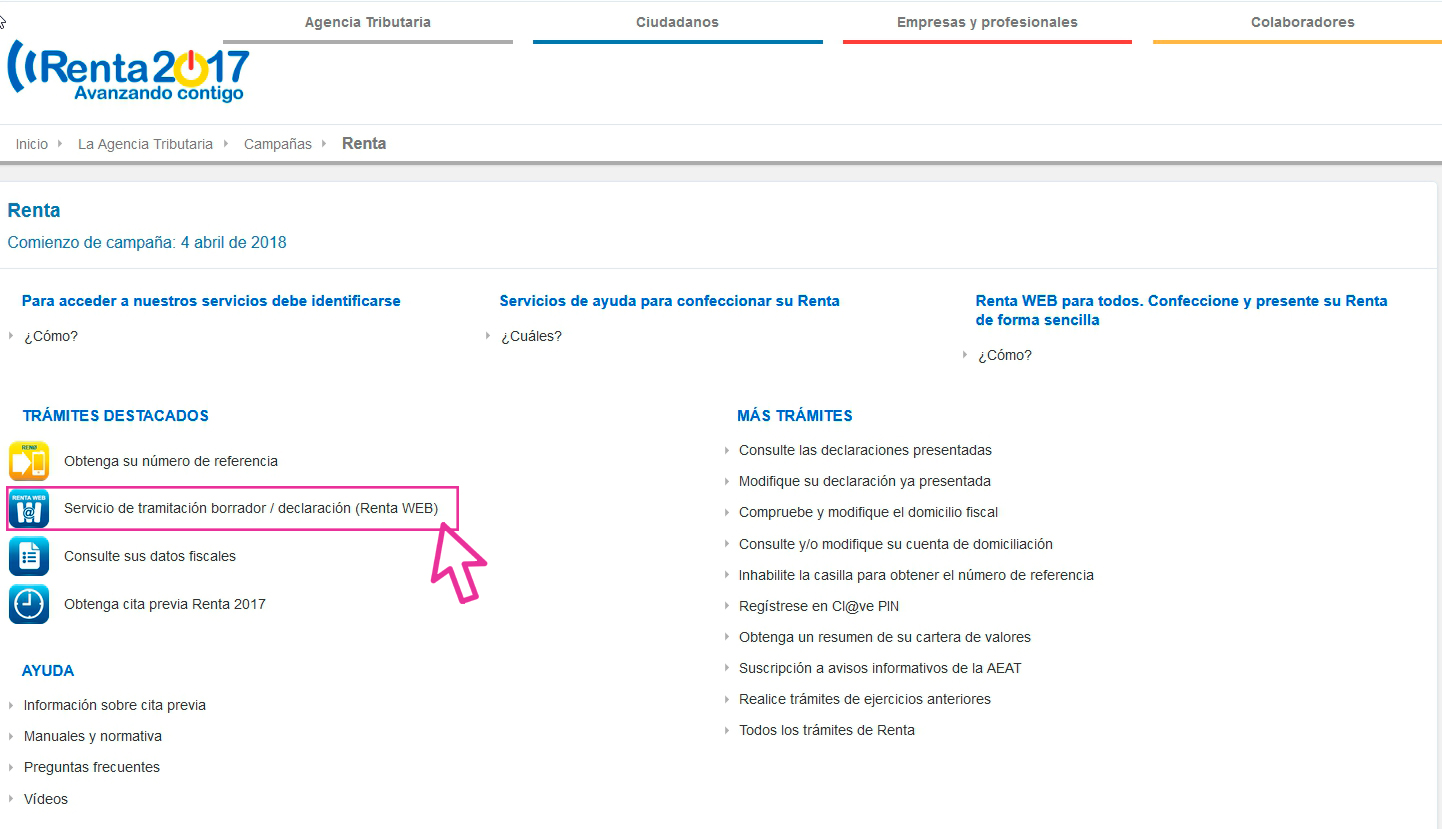Open Obtenga cita previa Renta 2017
Viewport: 1442px width, 829px height.
[165, 604]
